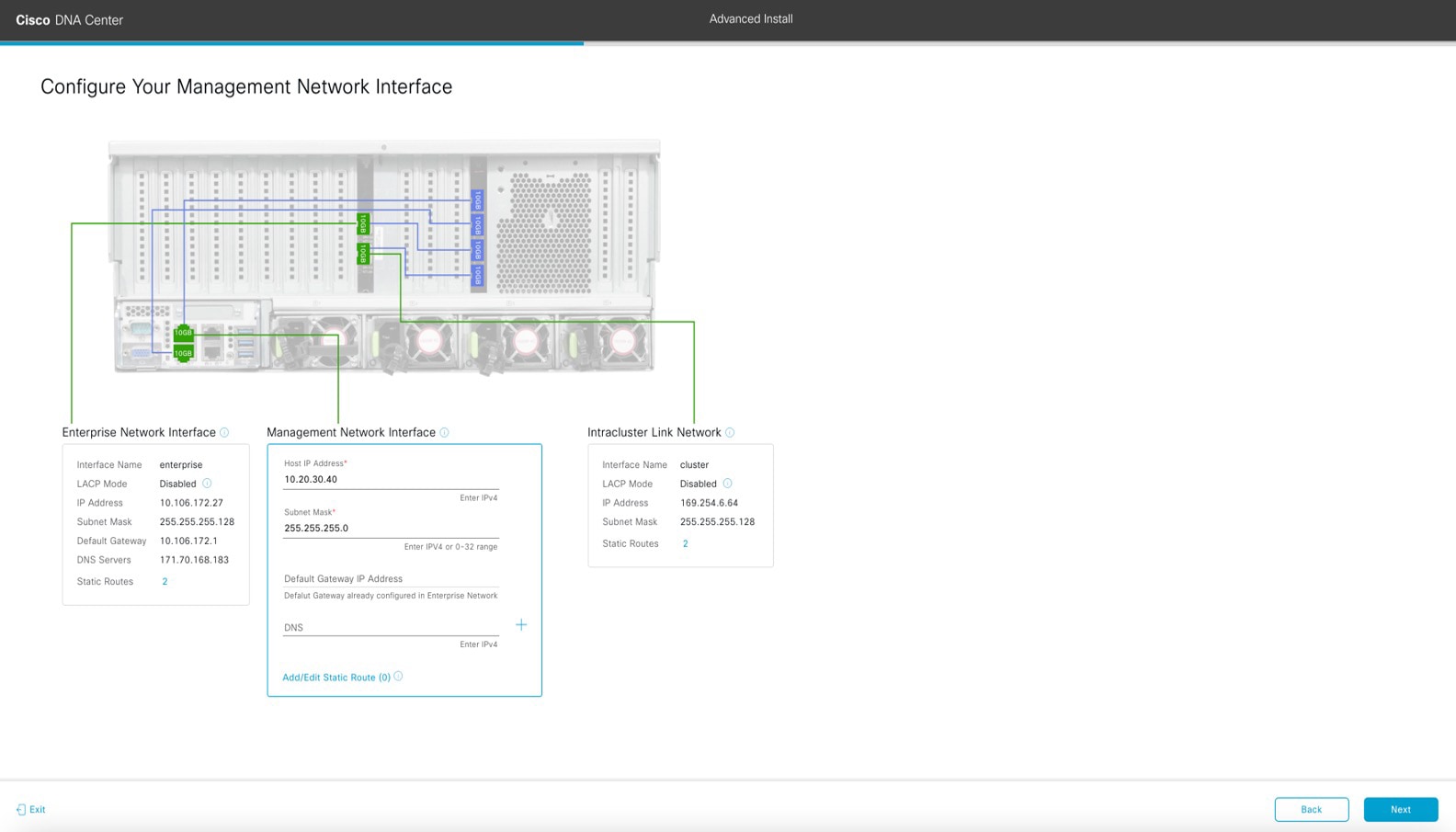Click info icon next to Add/Edit Static Route
Image resolution: width=1456 pixels, height=832 pixels.
[x=398, y=677]
